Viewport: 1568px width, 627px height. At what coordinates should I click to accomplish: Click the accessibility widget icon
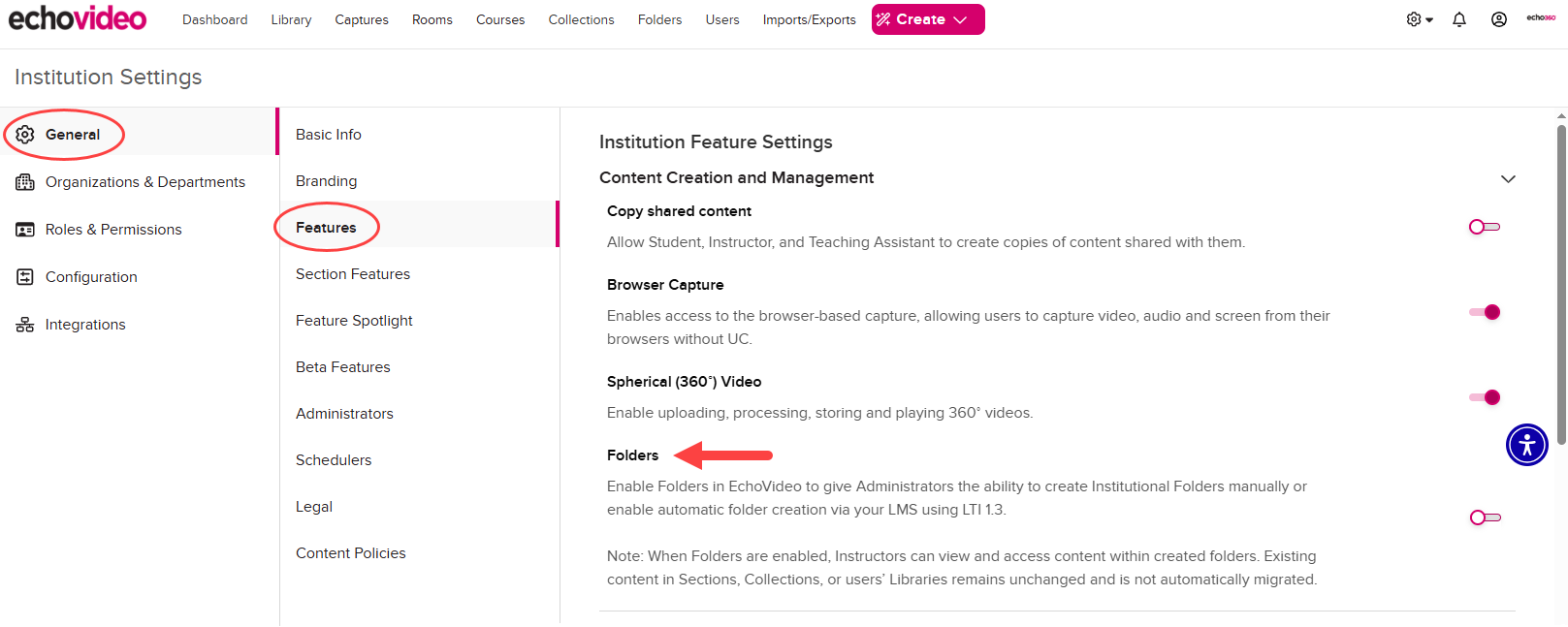click(x=1526, y=445)
